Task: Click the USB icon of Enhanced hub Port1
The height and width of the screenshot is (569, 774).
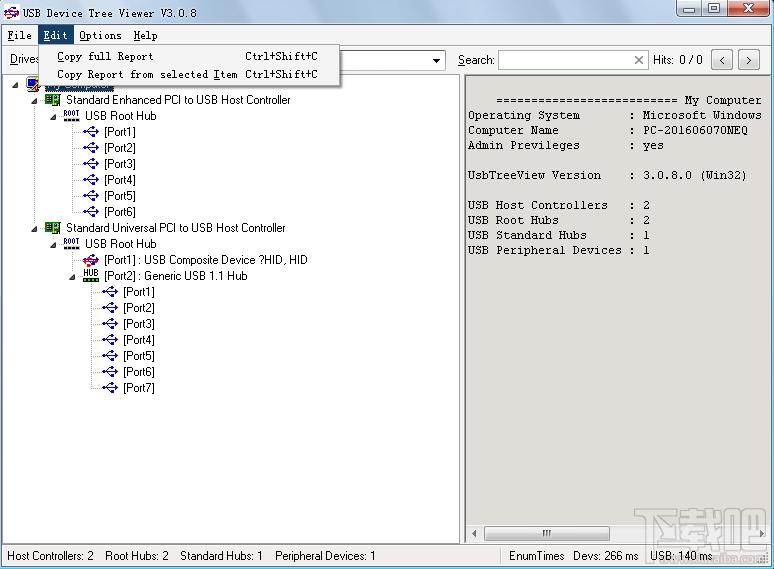Action: pos(91,132)
